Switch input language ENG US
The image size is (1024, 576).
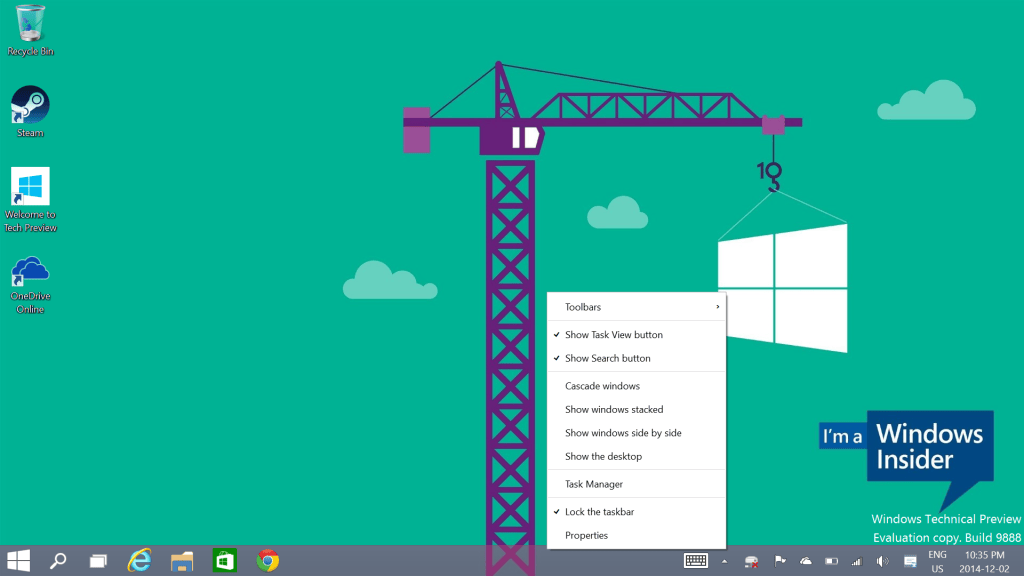point(937,562)
